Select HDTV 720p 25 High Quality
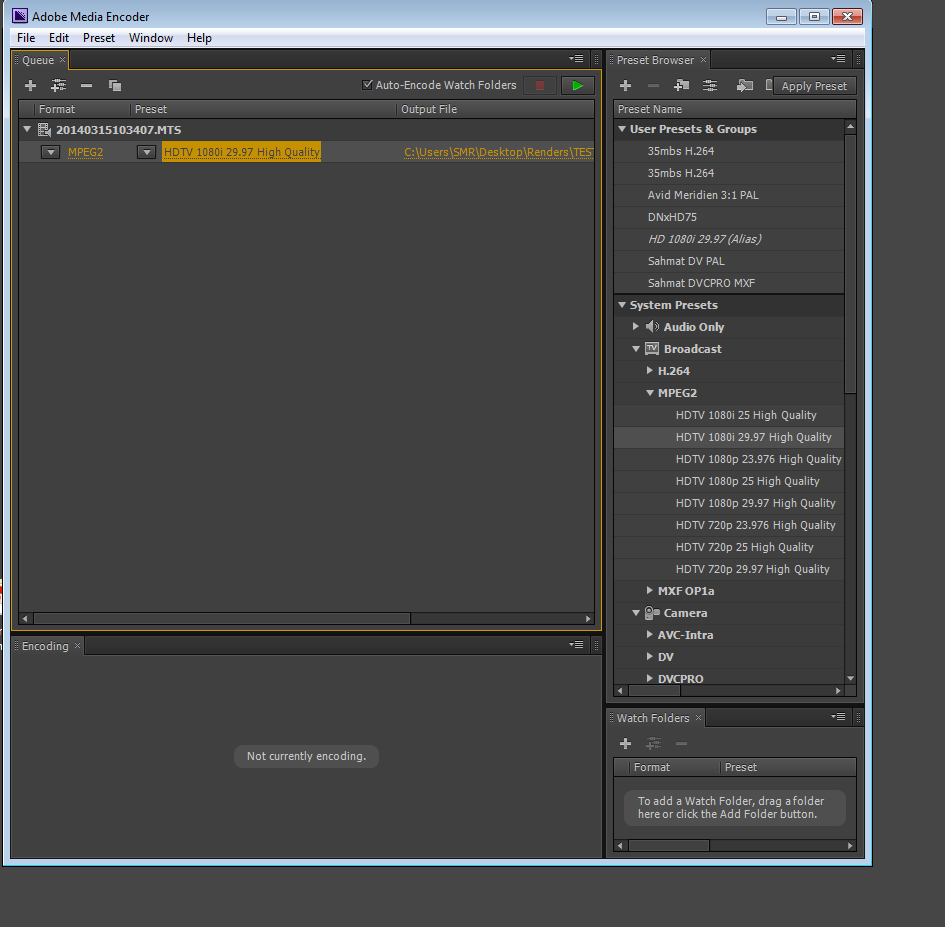 (x=729, y=547)
